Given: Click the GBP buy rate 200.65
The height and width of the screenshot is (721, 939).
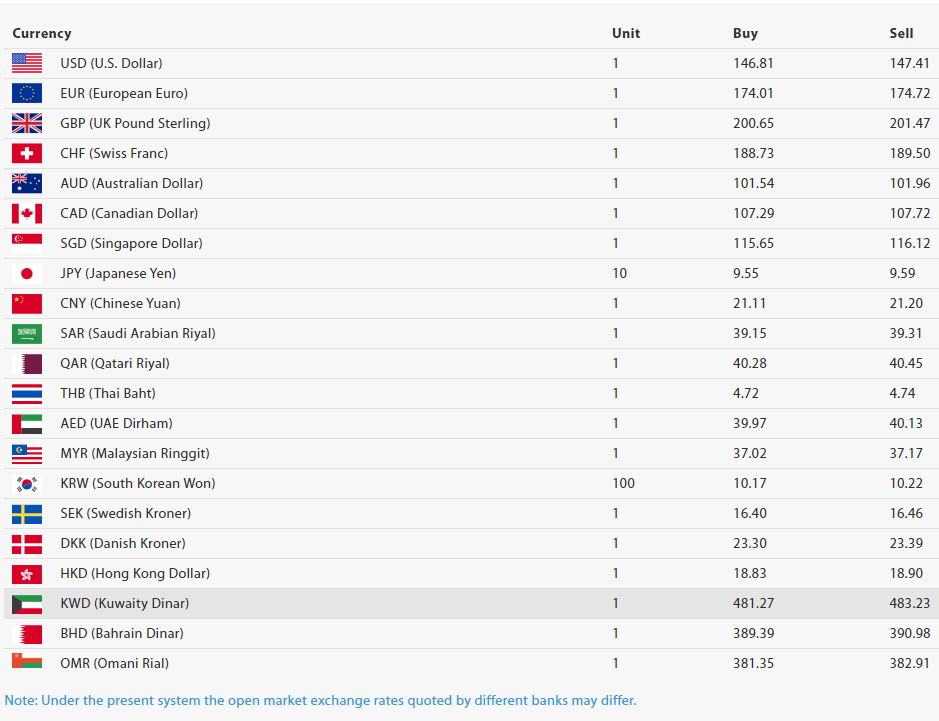Looking at the screenshot, I should pos(753,123).
